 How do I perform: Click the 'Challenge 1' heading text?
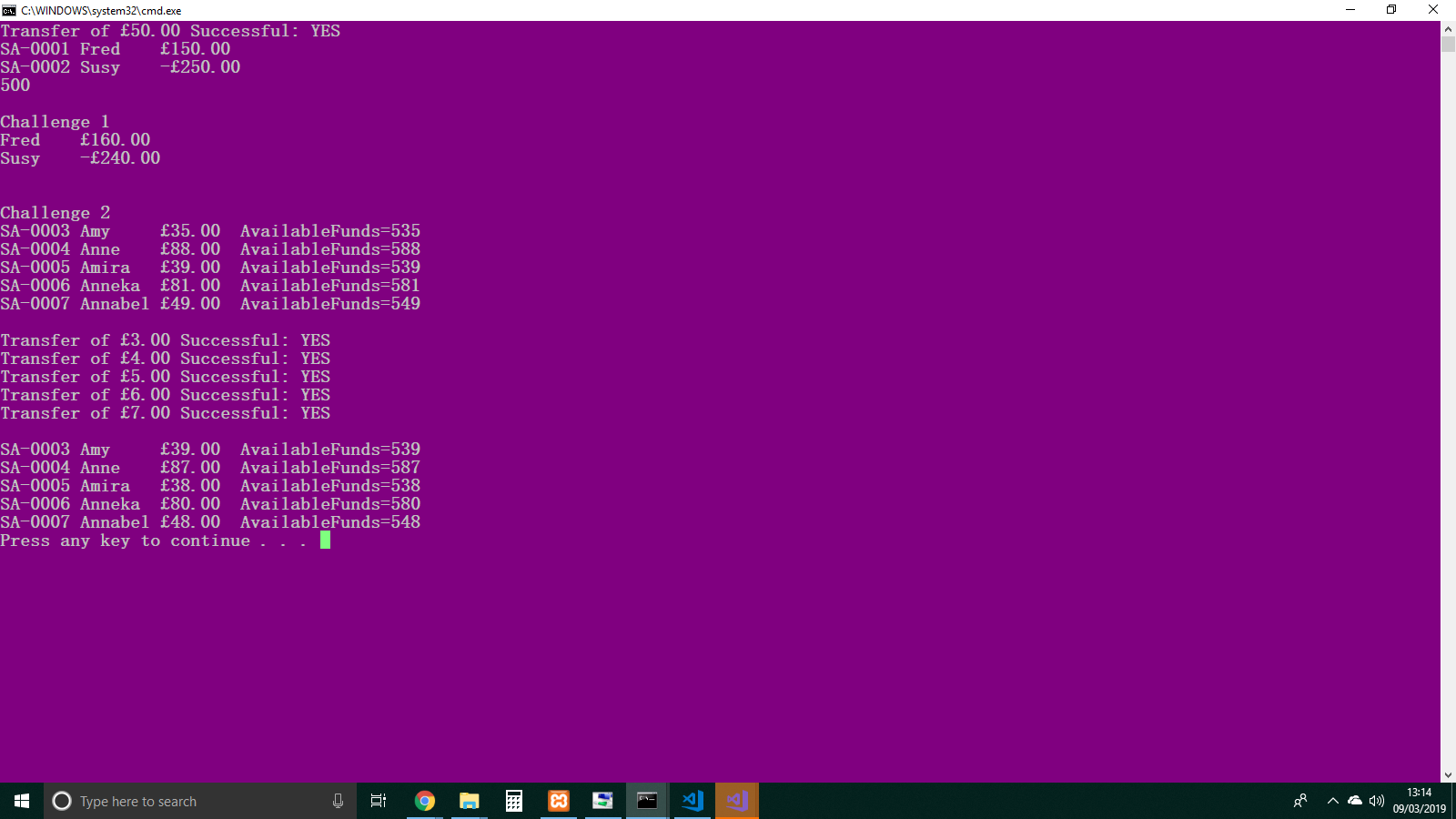55,122
